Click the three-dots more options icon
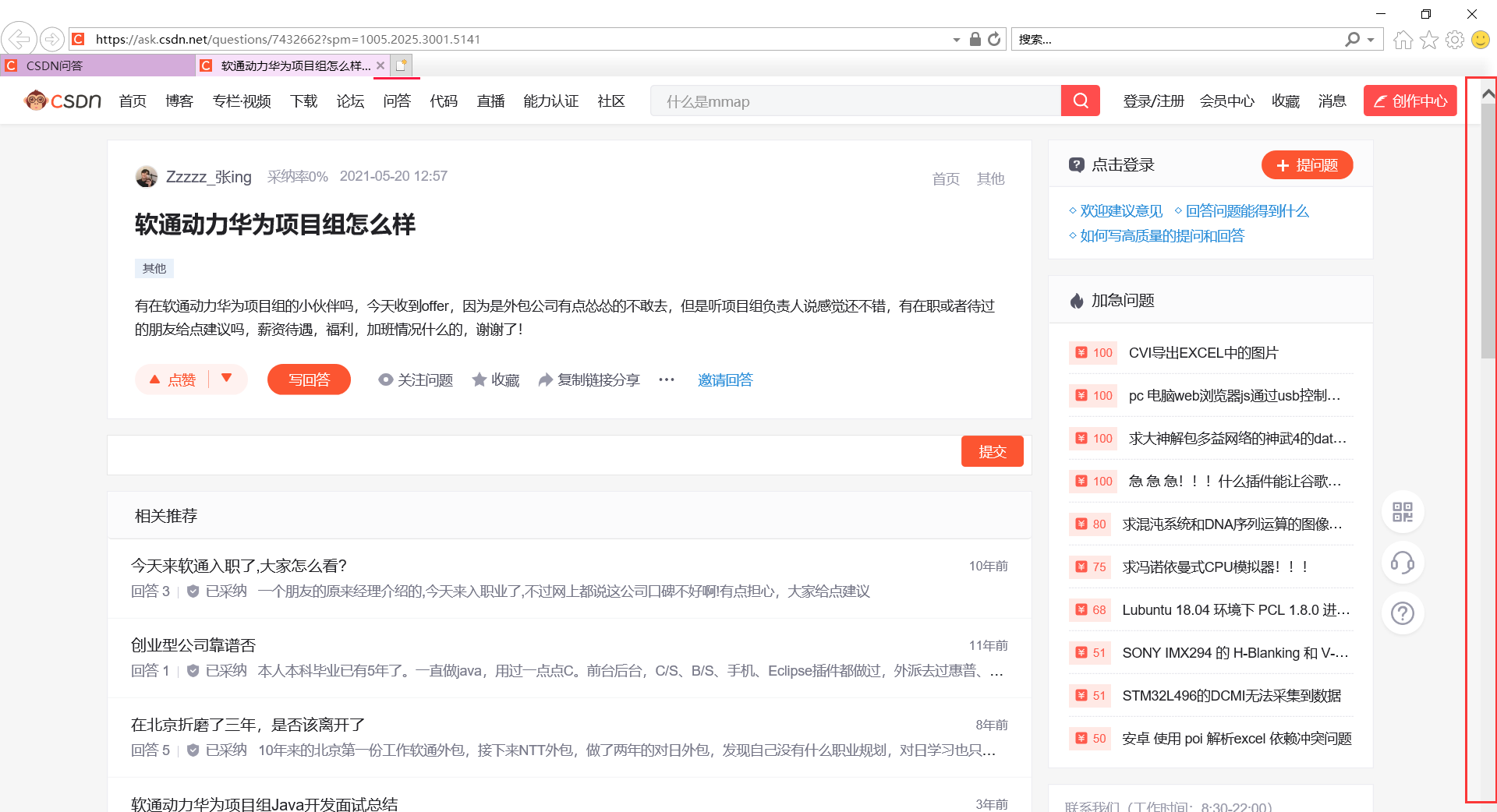Image resolution: width=1497 pixels, height=812 pixels. (x=667, y=380)
